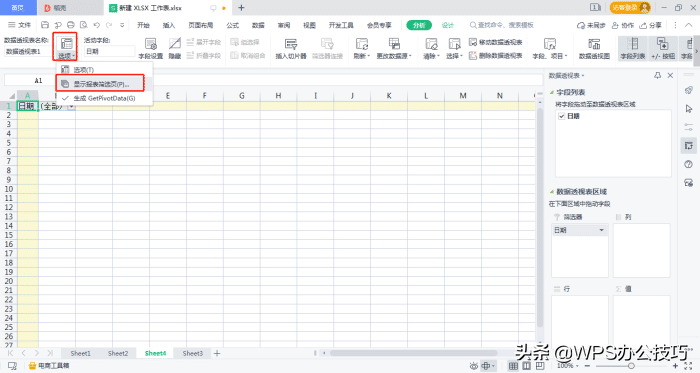Image resolution: width=700 pixels, height=373 pixels.
Task: Click the zoom out minus button
Action: coord(587,366)
